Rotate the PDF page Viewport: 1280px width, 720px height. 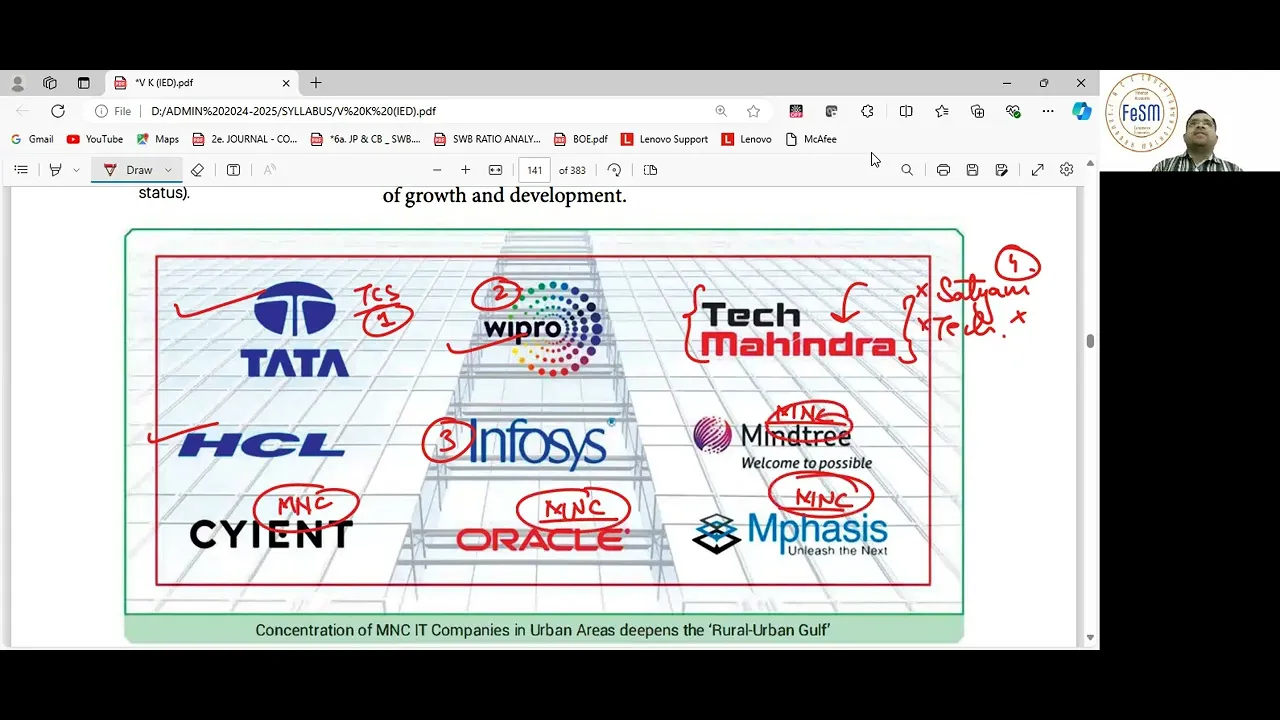click(614, 170)
